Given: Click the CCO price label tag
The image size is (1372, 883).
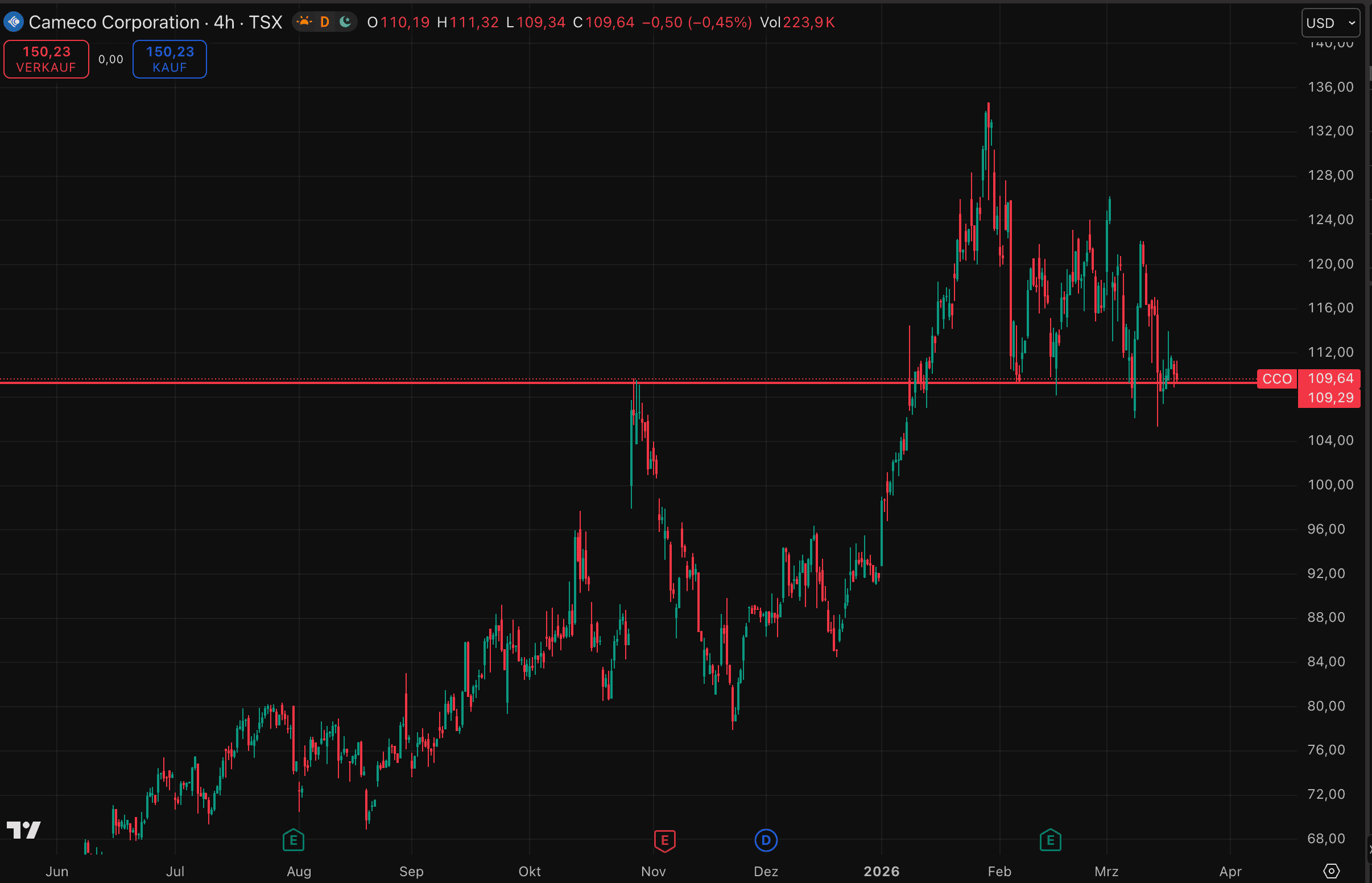Looking at the screenshot, I should coord(1276,379).
